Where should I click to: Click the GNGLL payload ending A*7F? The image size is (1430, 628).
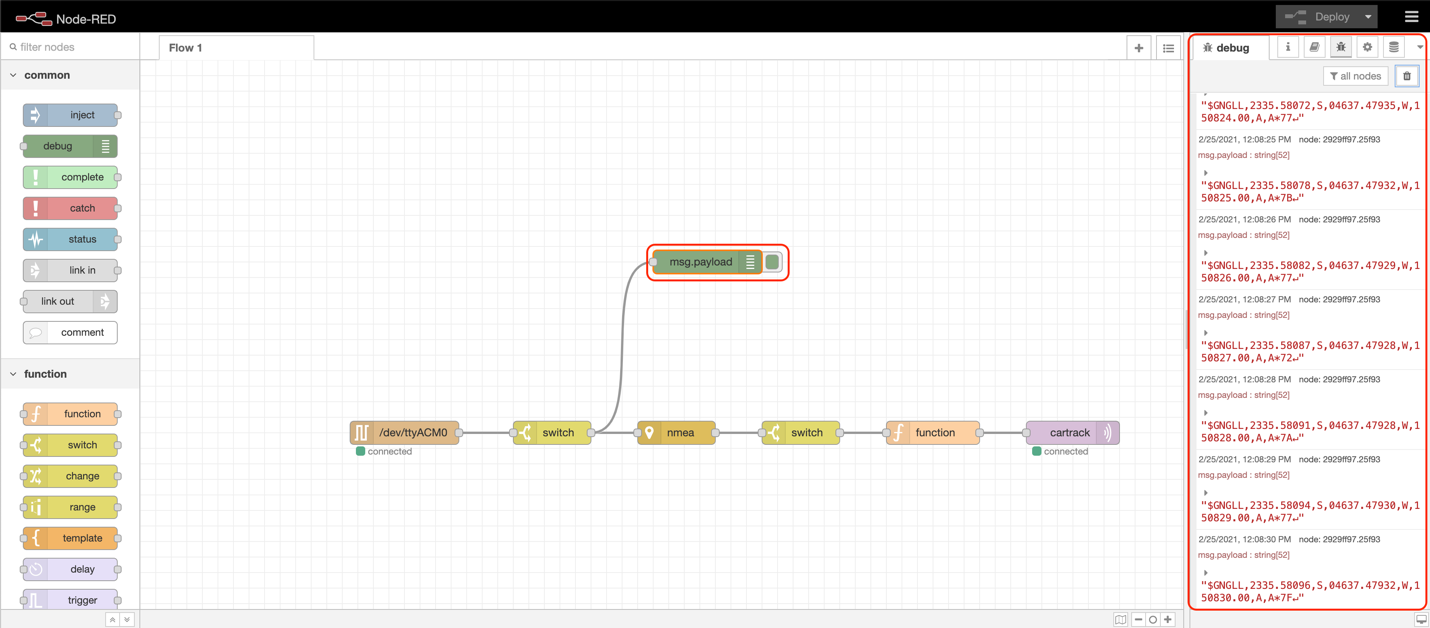[x=1310, y=592]
